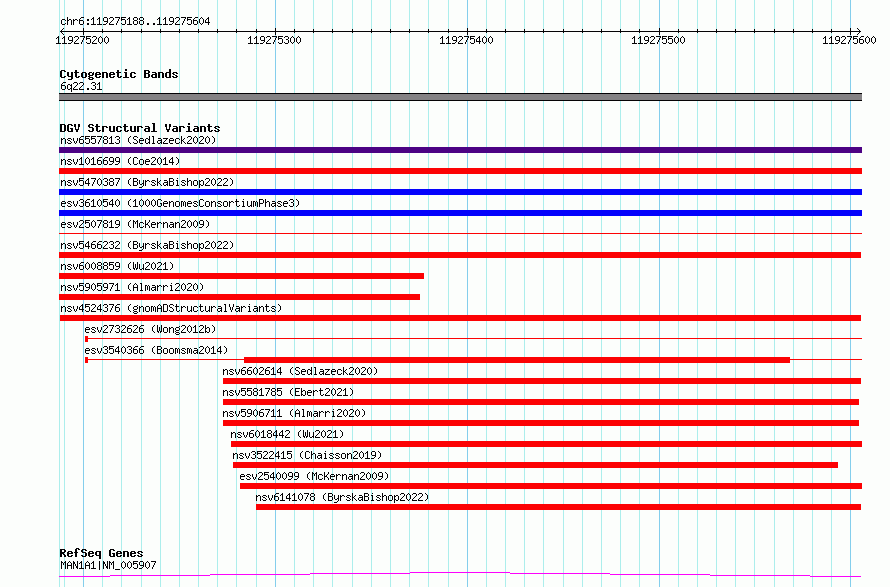Open variant nsv6557813 (Sedlazeck2020) label

click(138, 140)
